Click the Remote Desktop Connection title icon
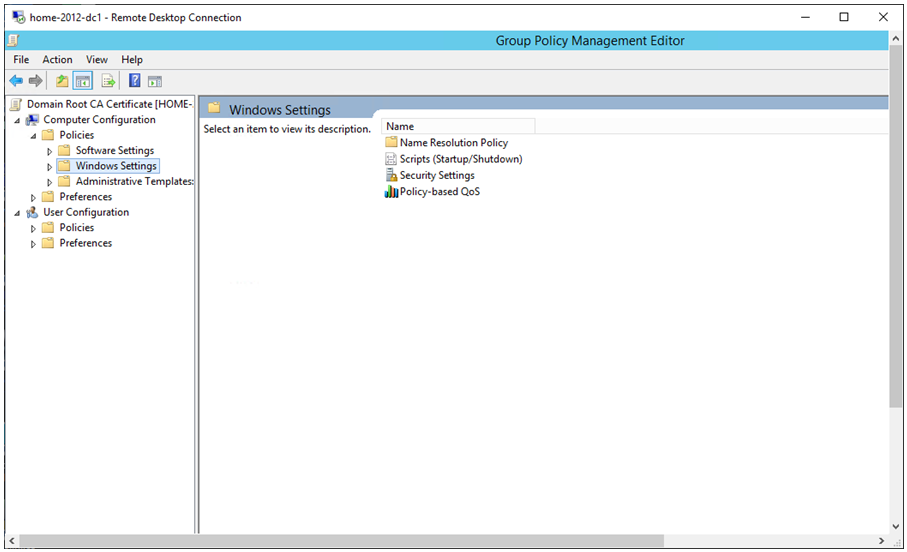Viewport: 907px width, 552px height. point(19,17)
